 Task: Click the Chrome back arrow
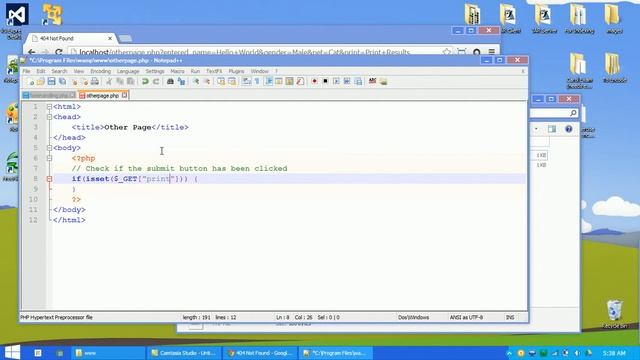(x=31, y=52)
